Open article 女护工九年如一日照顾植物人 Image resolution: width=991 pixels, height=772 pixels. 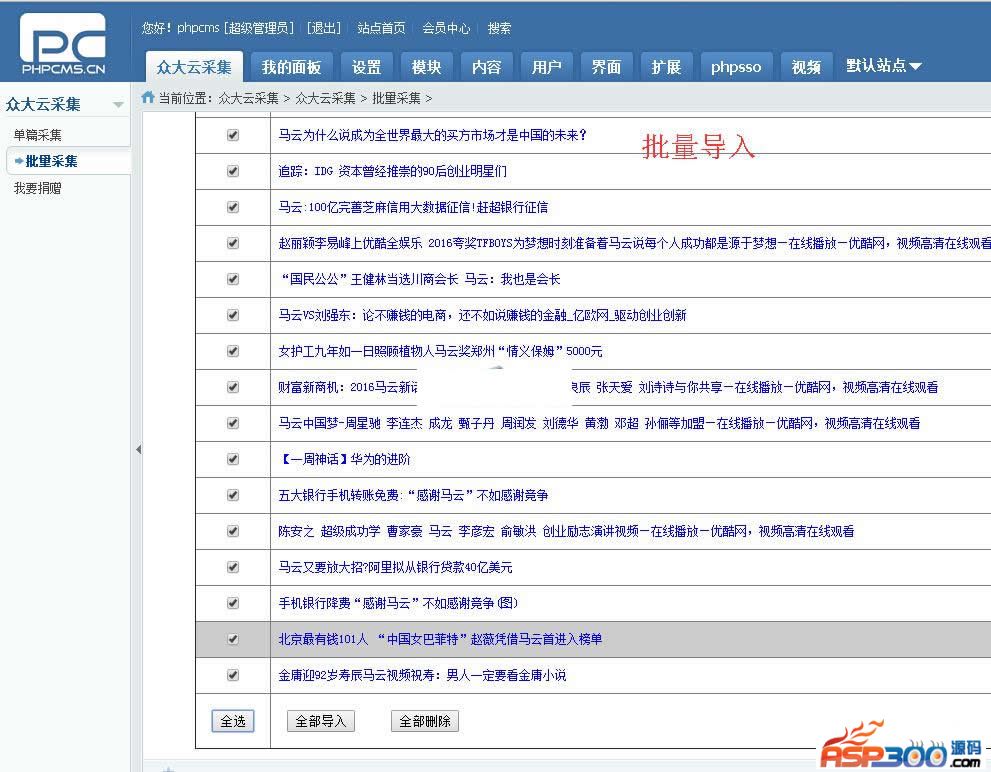pyautogui.click(x=441, y=351)
